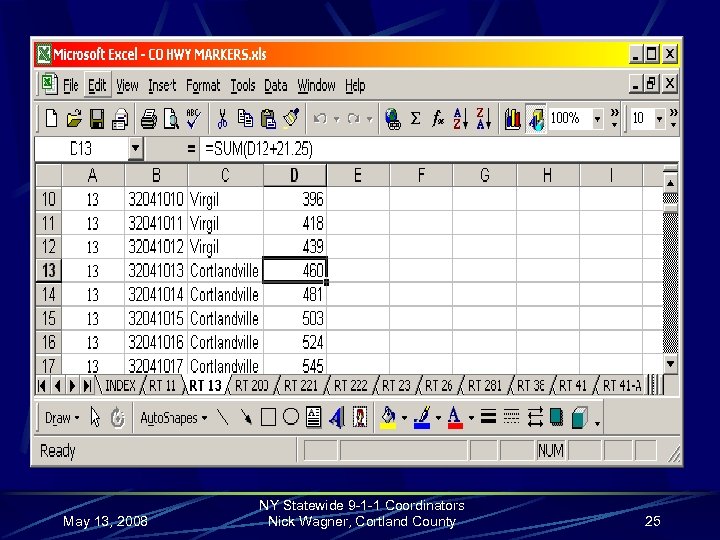The width and height of the screenshot is (720, 540).
Task: Apply AutoSum with the sigma icon
Action: tap(415, 119)
